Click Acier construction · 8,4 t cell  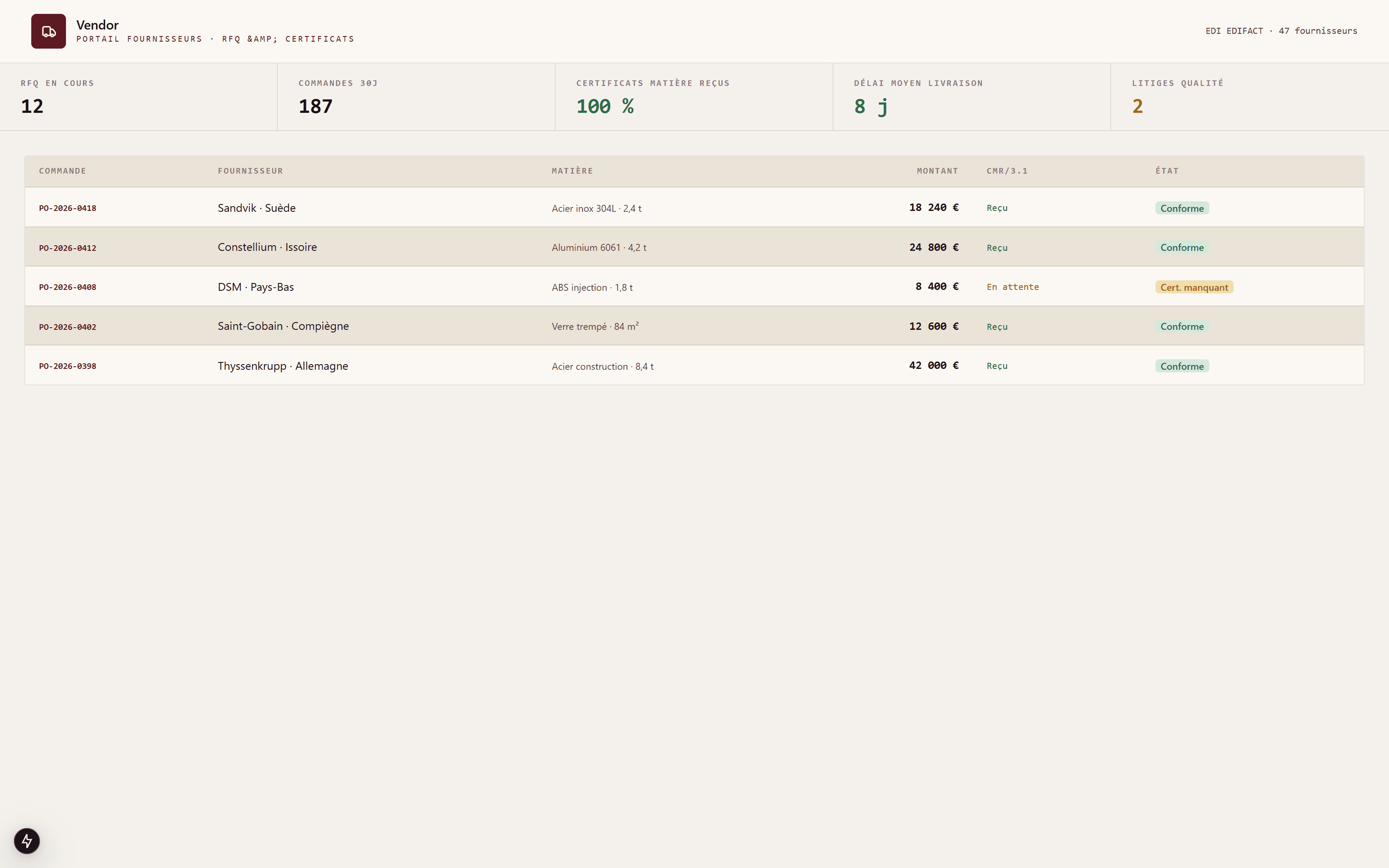602,366
